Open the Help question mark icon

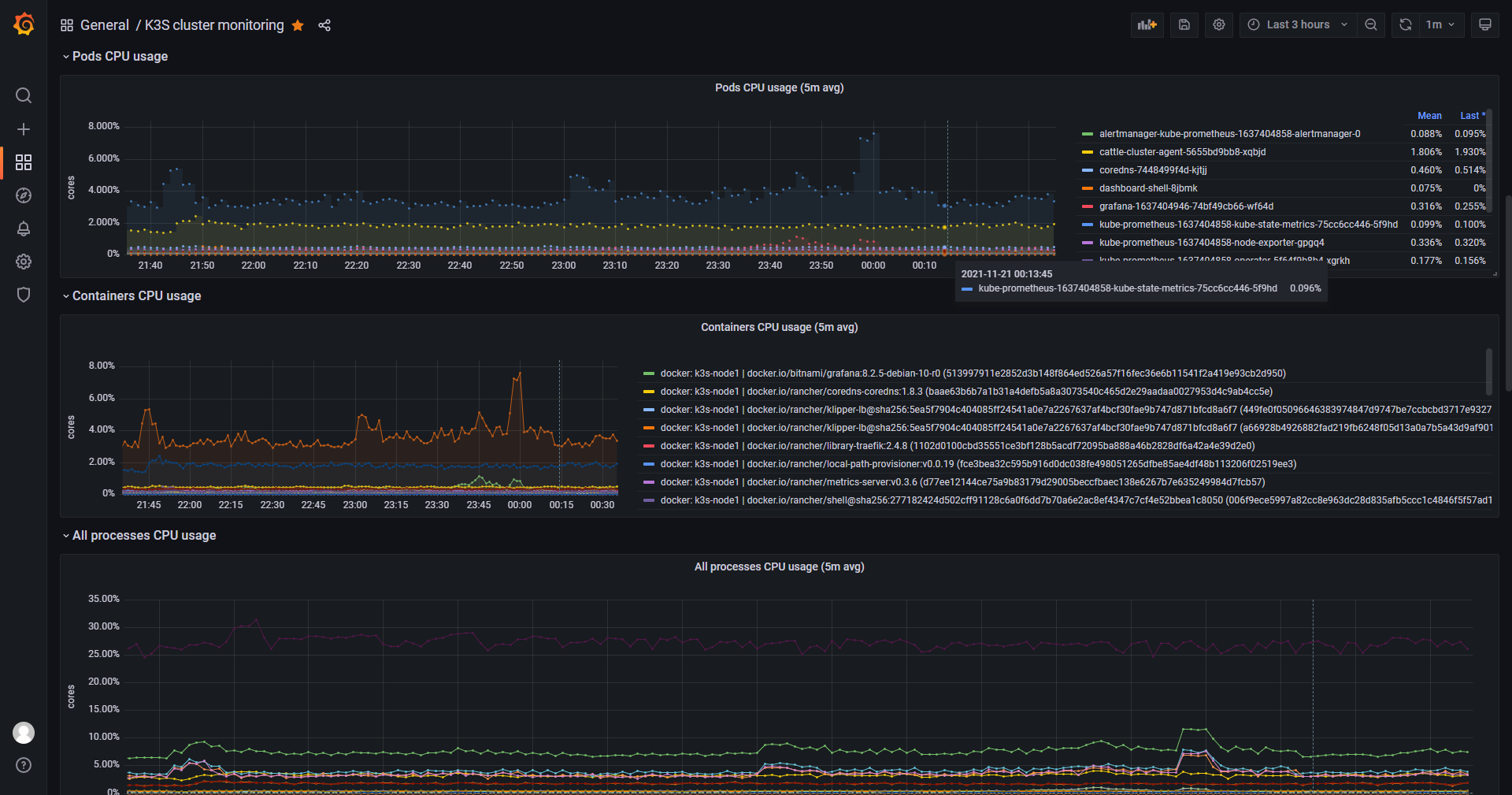(x=24, y=765)
